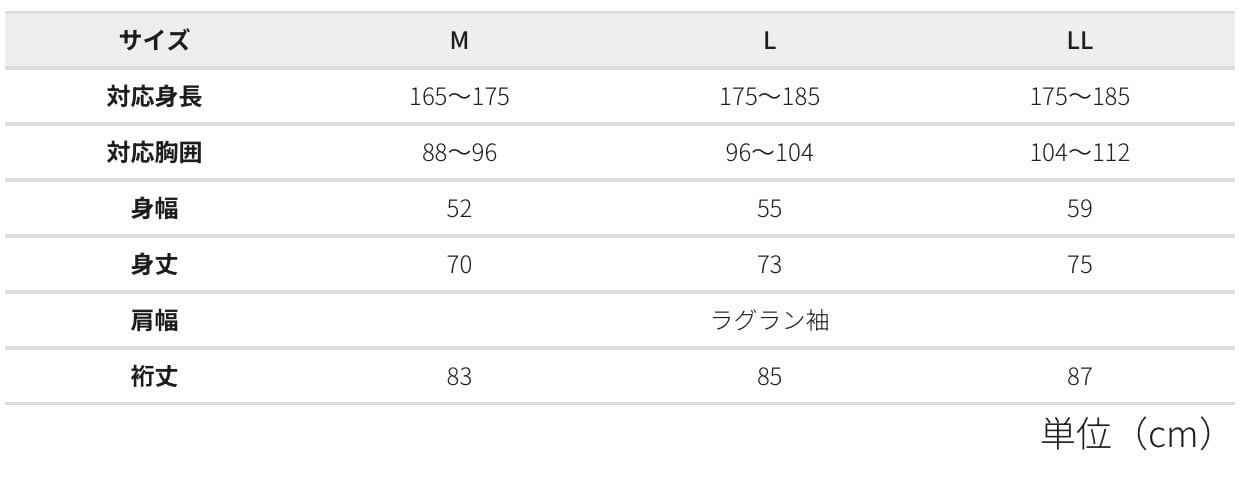Screen dimensions: 1240x495
Task: Click the ラグラン袖 cell
Action: (769, 321)
